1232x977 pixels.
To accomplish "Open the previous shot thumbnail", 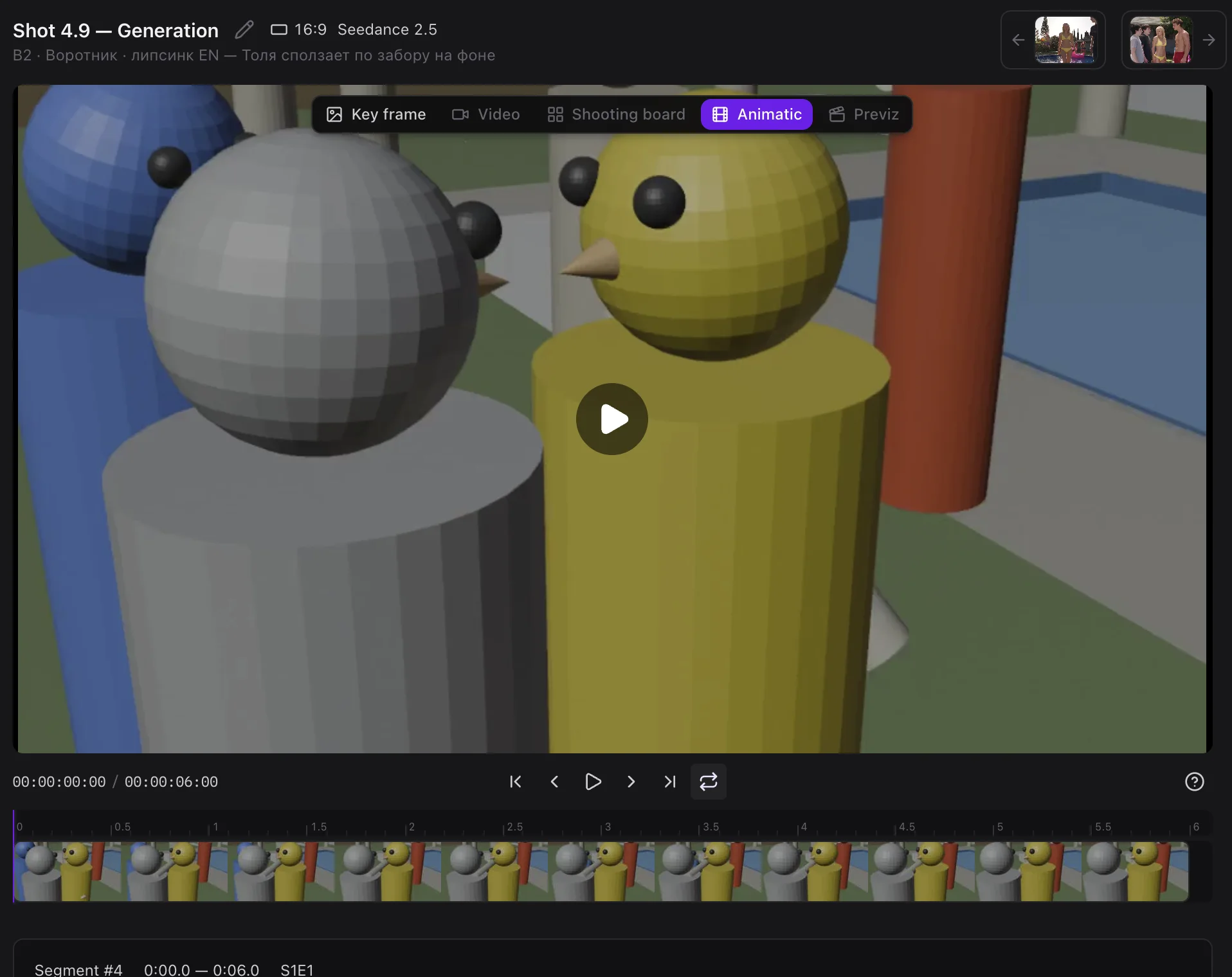I will (x=1065, y=40).
